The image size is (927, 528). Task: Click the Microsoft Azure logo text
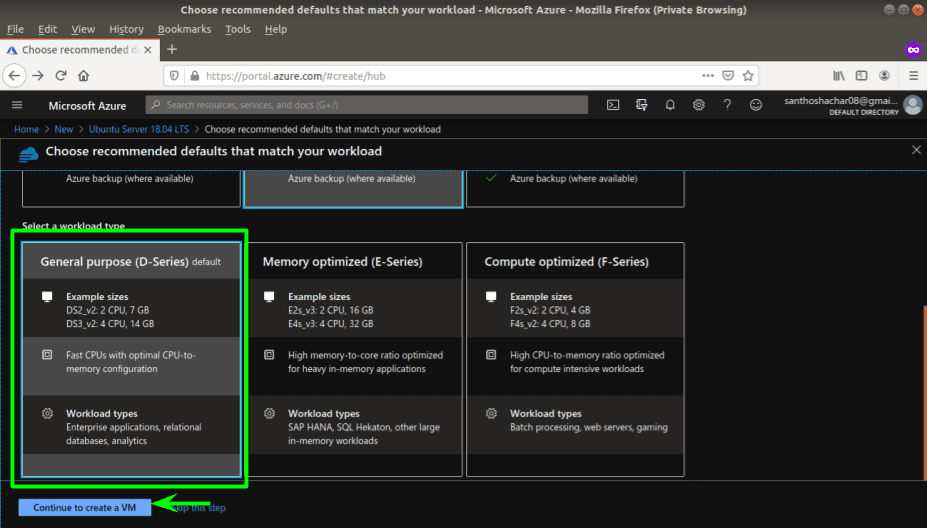(87, 106)
